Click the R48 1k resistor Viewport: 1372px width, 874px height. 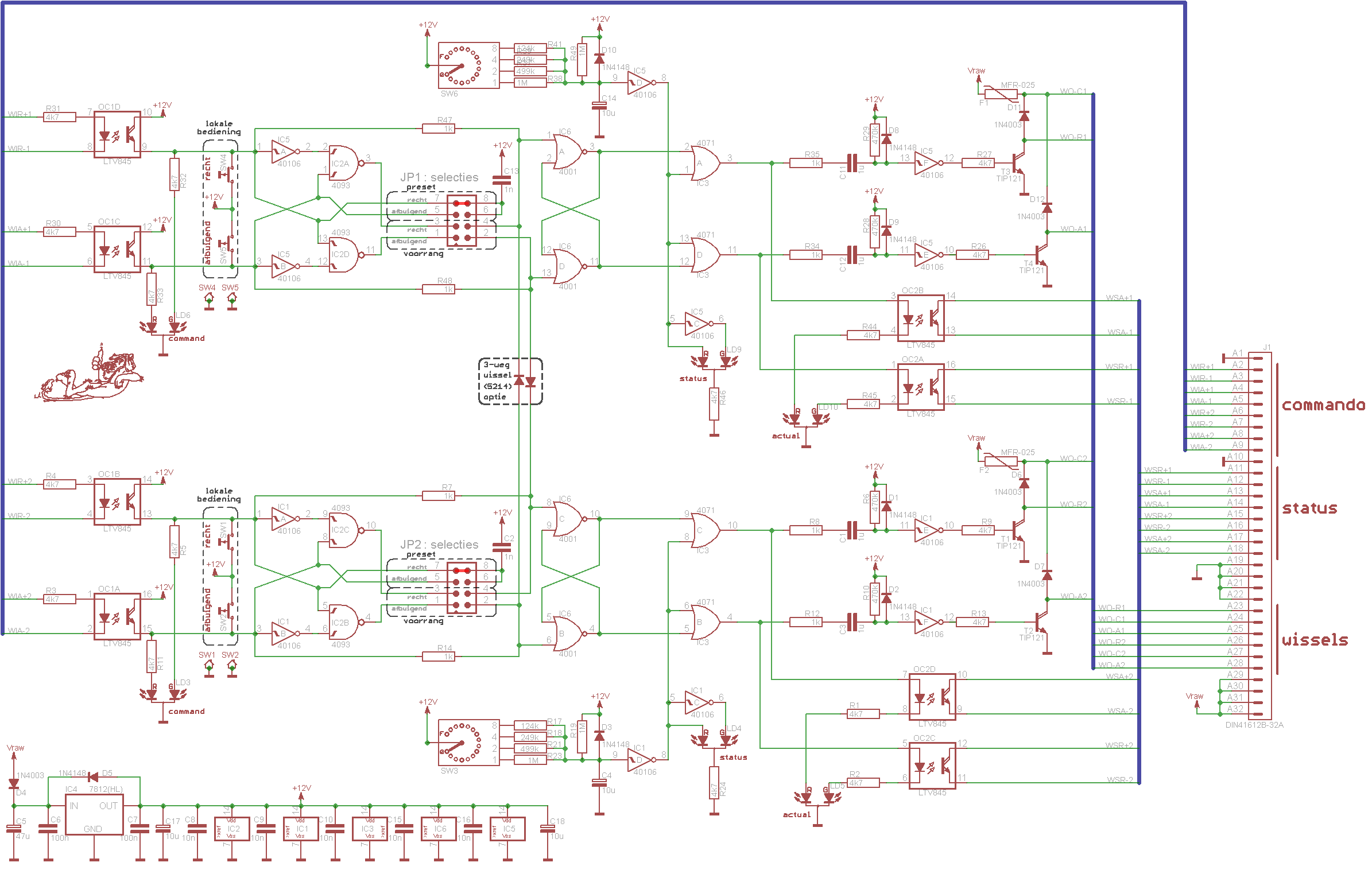439,289
